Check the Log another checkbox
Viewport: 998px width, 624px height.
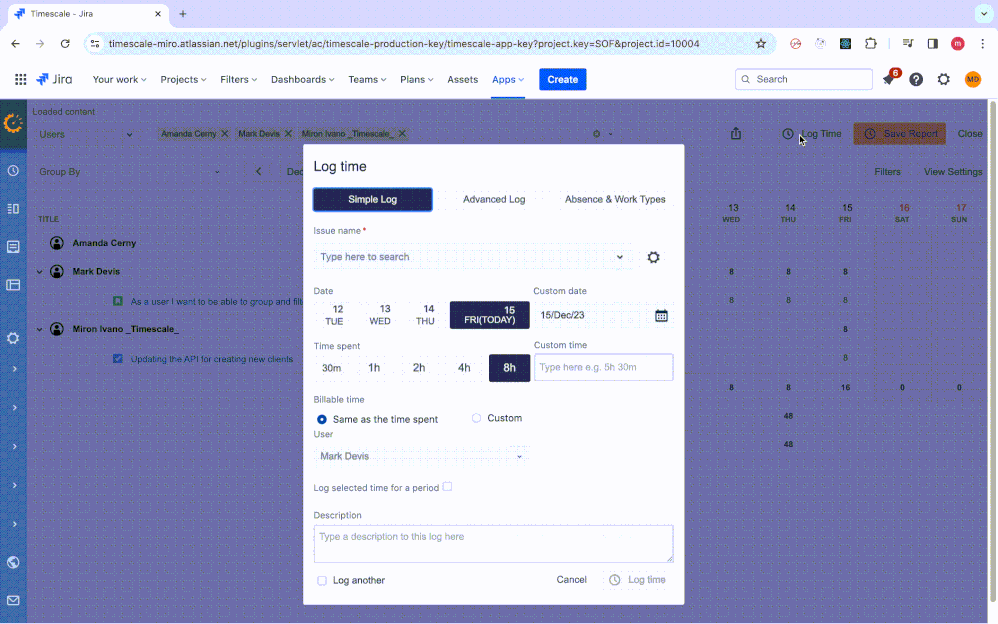click(x=322, y=580)
